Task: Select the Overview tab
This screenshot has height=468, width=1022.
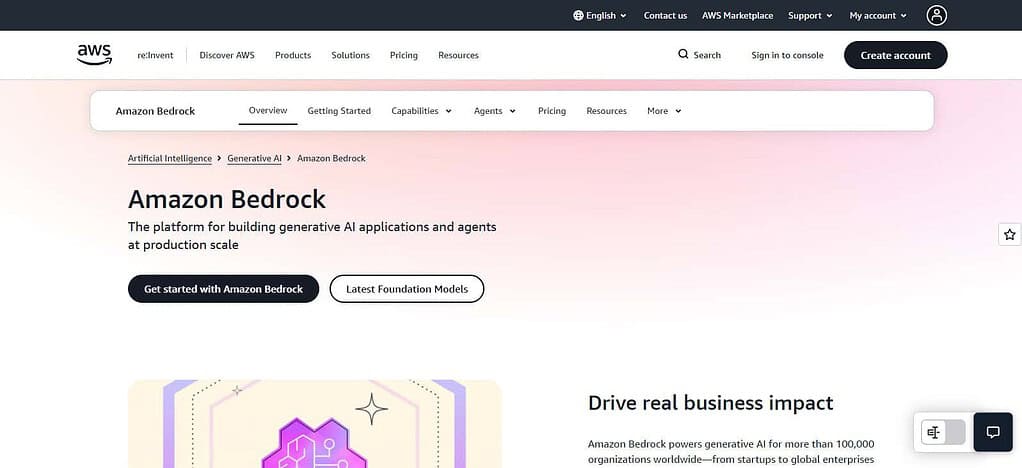Action: [x=268, y=110]
